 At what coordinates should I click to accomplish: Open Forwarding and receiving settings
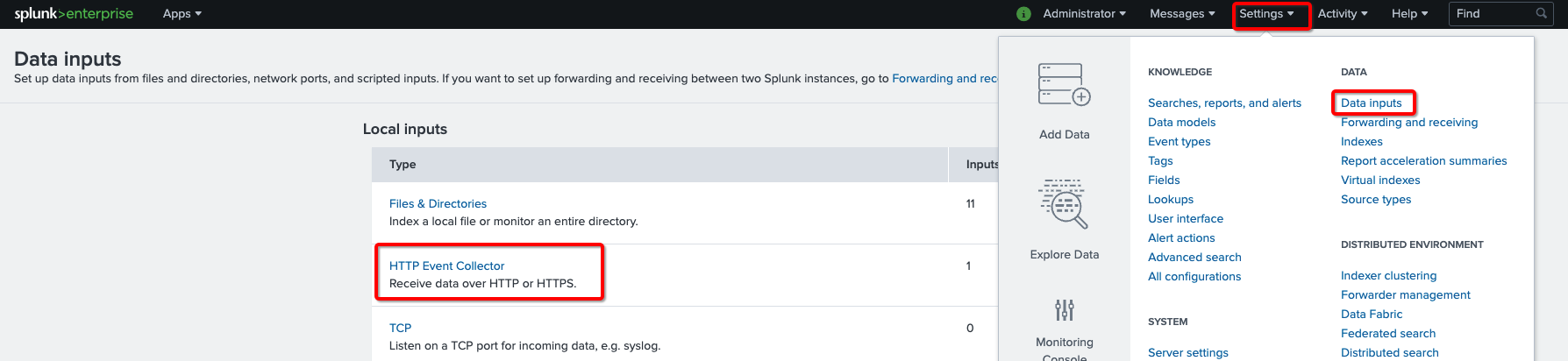pos(1408,122)
